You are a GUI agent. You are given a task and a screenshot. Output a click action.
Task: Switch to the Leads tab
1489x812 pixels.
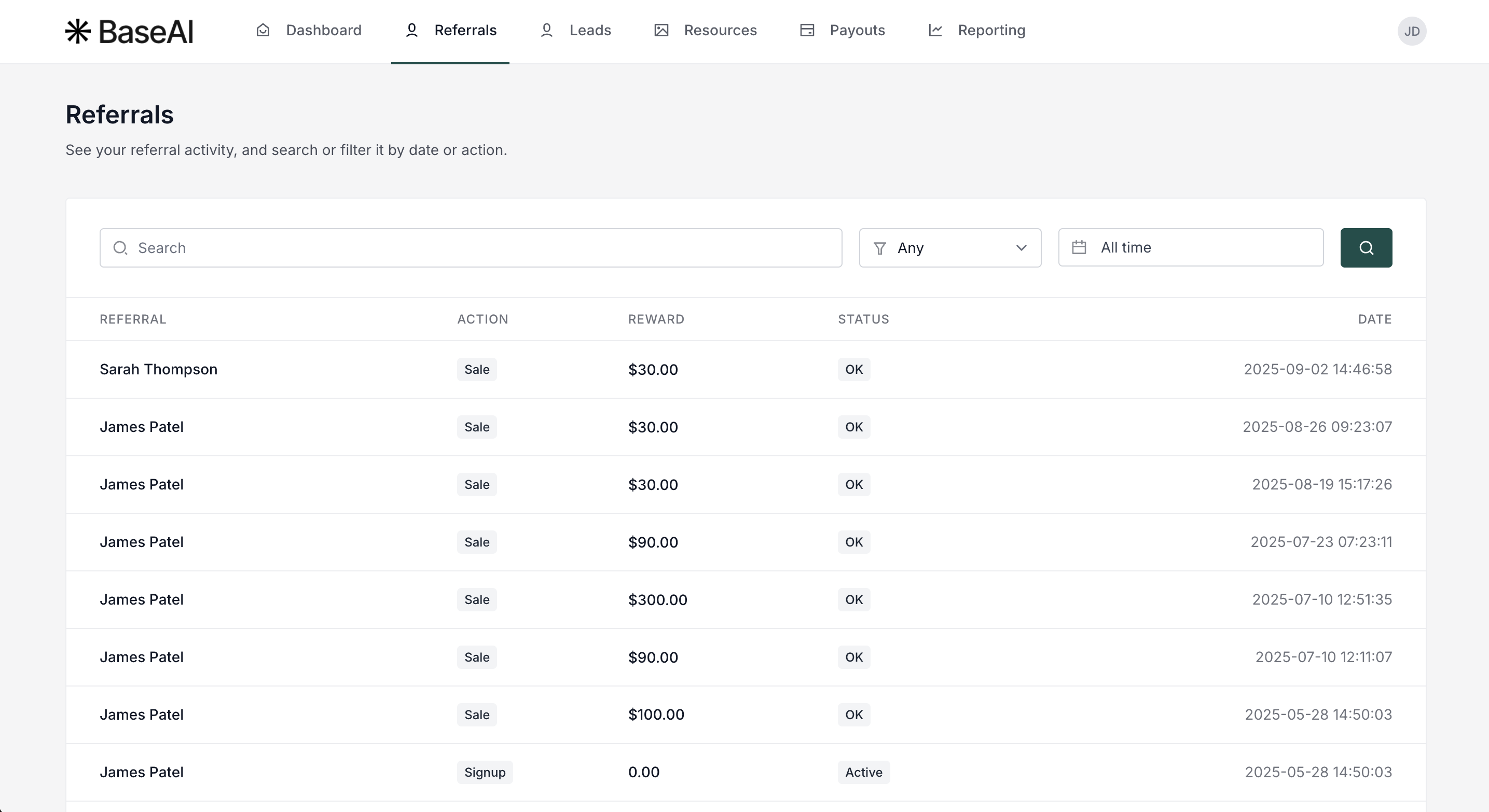click(589, 31)
